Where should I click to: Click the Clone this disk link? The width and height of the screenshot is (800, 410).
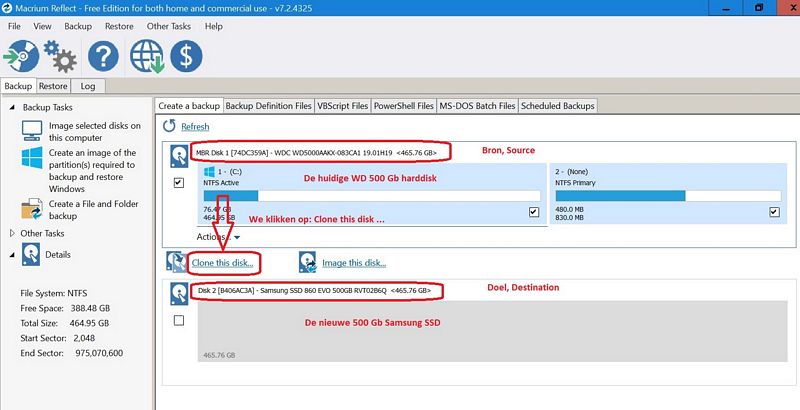(x=222, y=263)
